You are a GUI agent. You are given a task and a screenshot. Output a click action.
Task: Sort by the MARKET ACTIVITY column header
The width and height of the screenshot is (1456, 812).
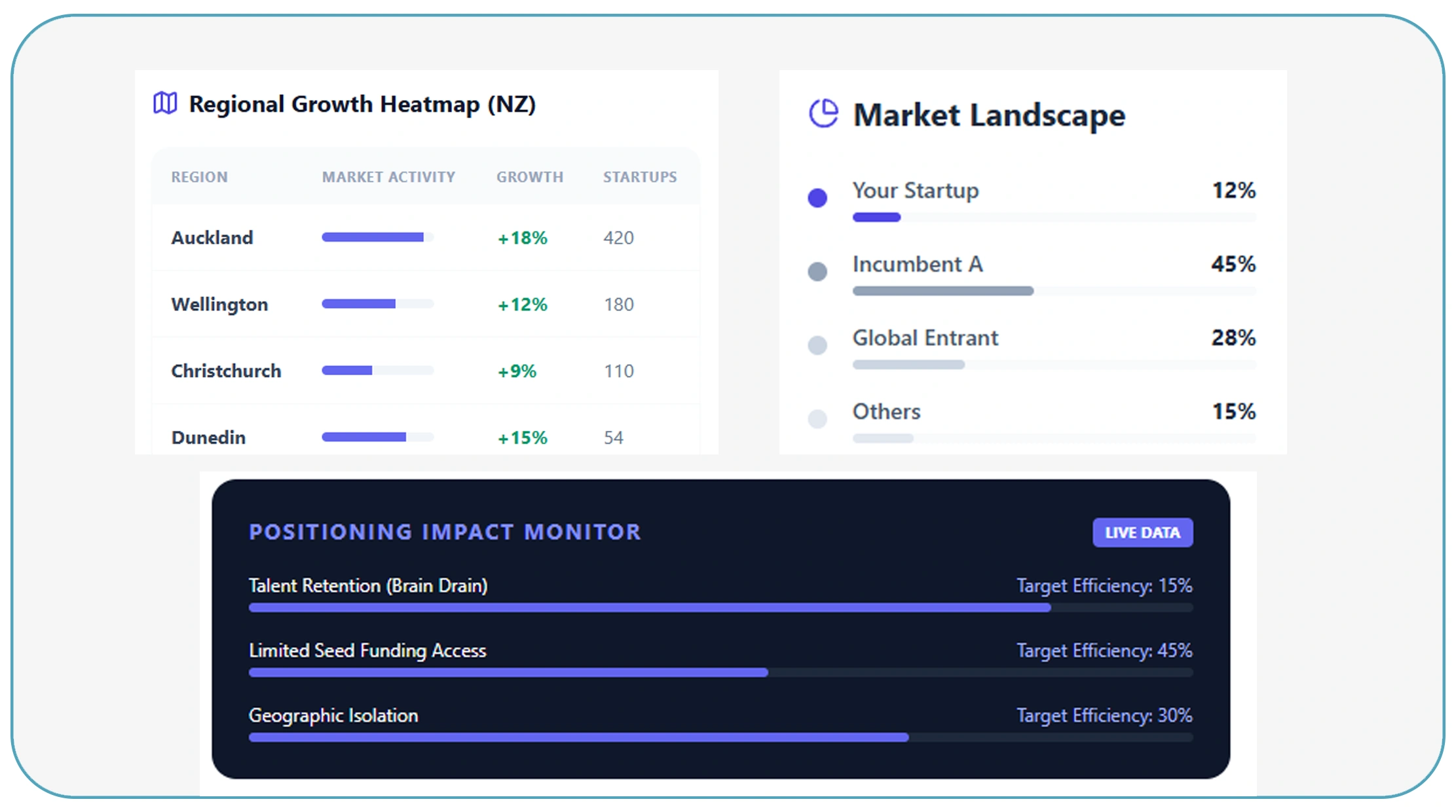(388, 176)
